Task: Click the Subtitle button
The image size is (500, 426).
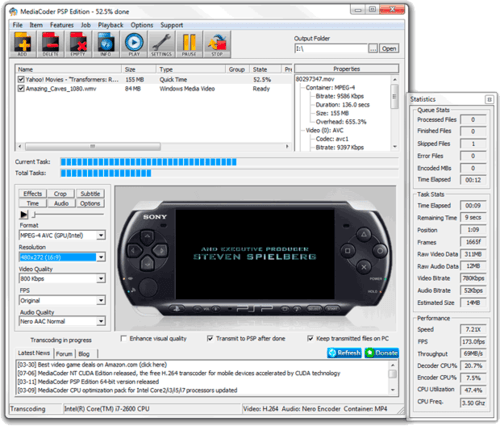Action: pos(90,194)
